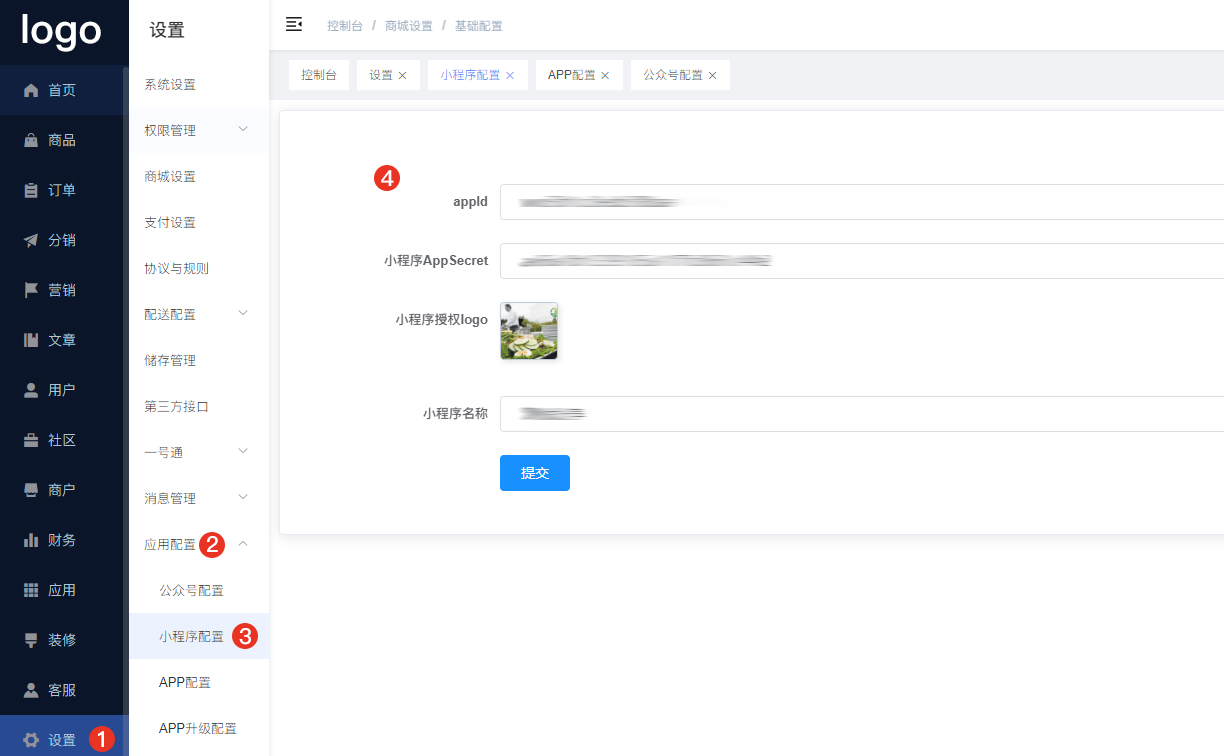
Task: Collapse the 应用配置 submenu
Action: pyautogui.click(x=243, y=544)
